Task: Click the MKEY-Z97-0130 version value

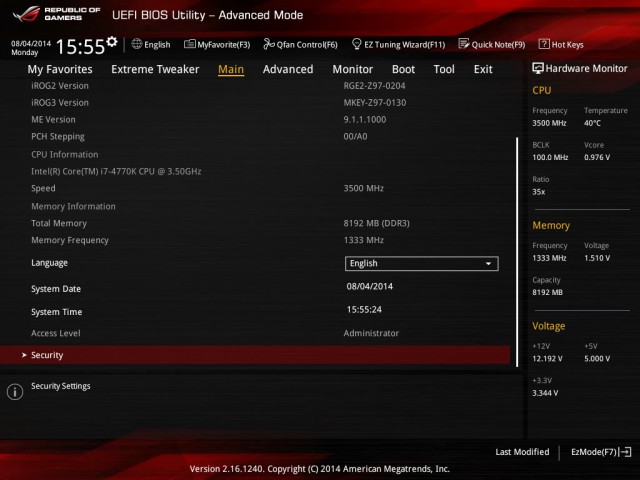Action: (375, 103)
